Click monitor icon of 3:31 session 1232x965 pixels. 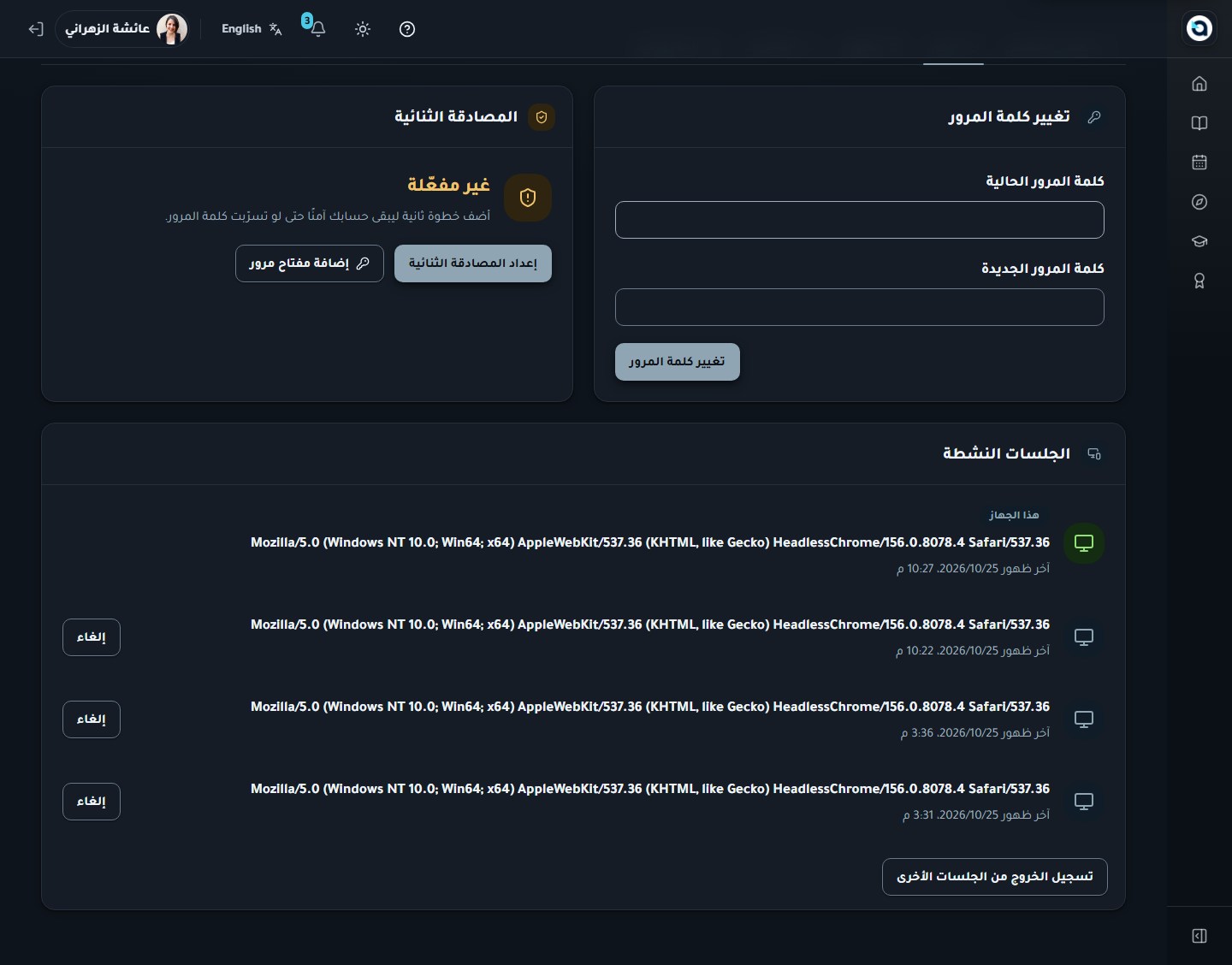1084,802
